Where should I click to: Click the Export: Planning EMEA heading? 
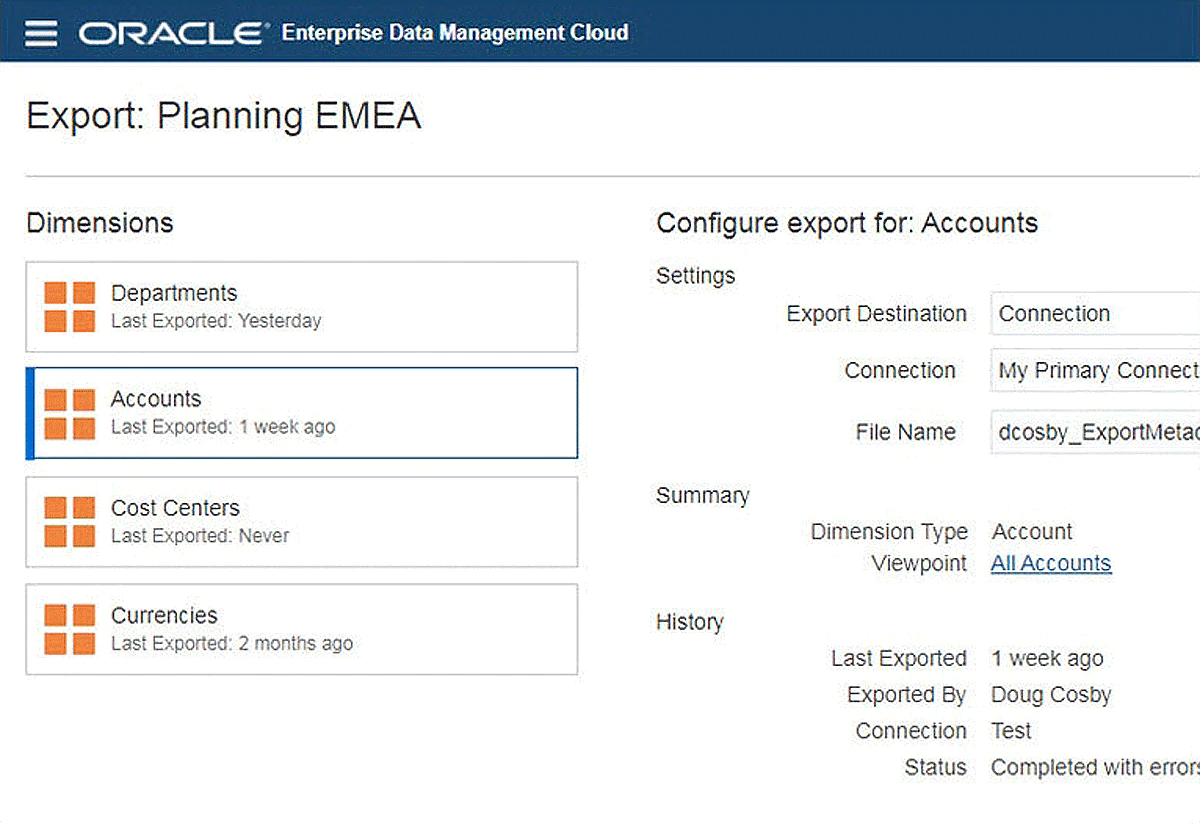pyautogui.click(x=223, y=116)
